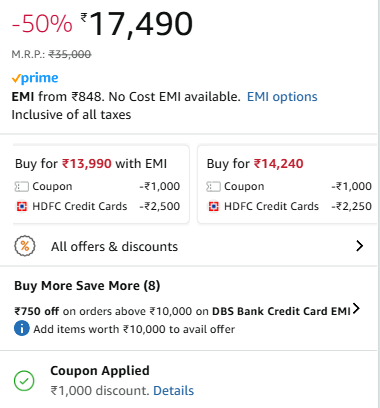Click the prime badge logo
Viewport: 380px width, 408px height.
coord(35,78)
